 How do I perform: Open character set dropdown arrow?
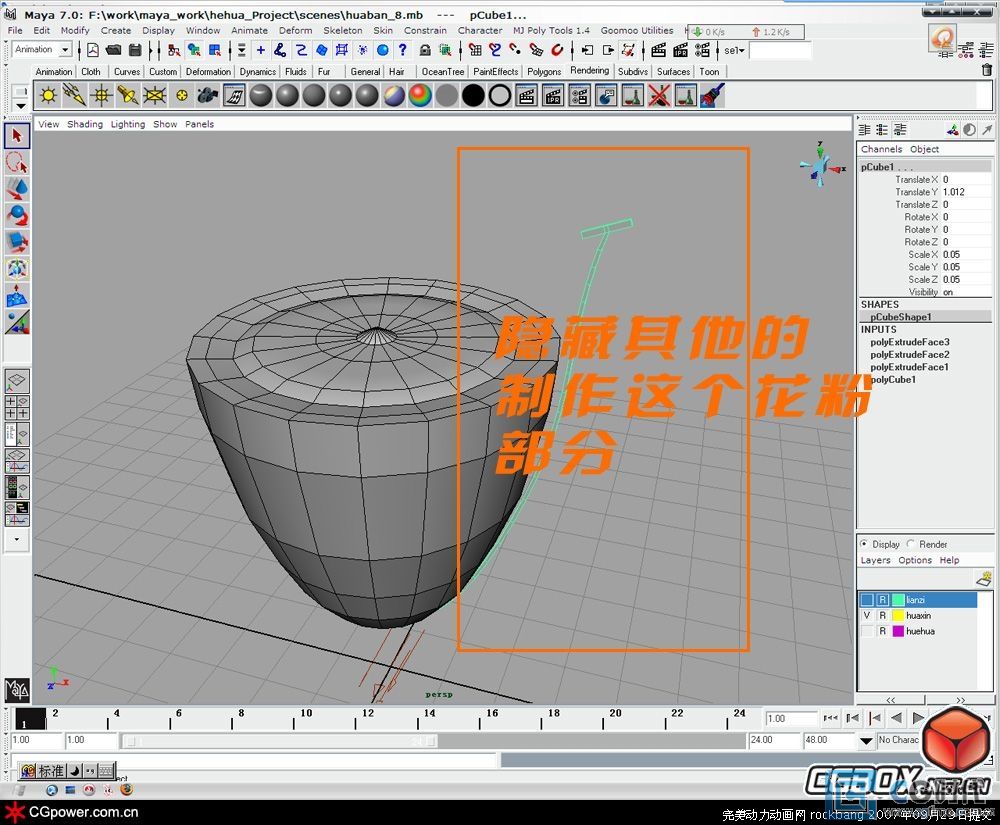(865, 740)
